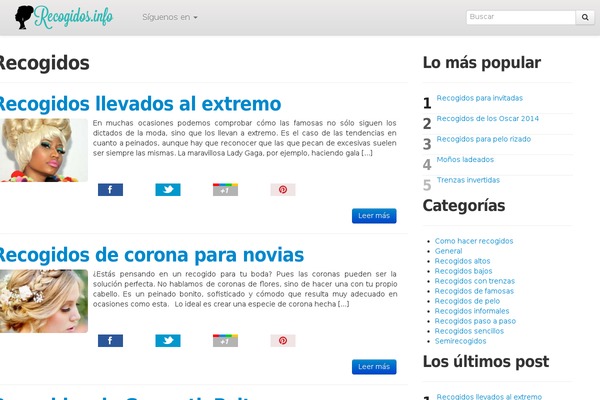The width and height of the screenshot is (600, 400).
Task: Expand the Síguenos en dropdown
Action: [170, 17]
